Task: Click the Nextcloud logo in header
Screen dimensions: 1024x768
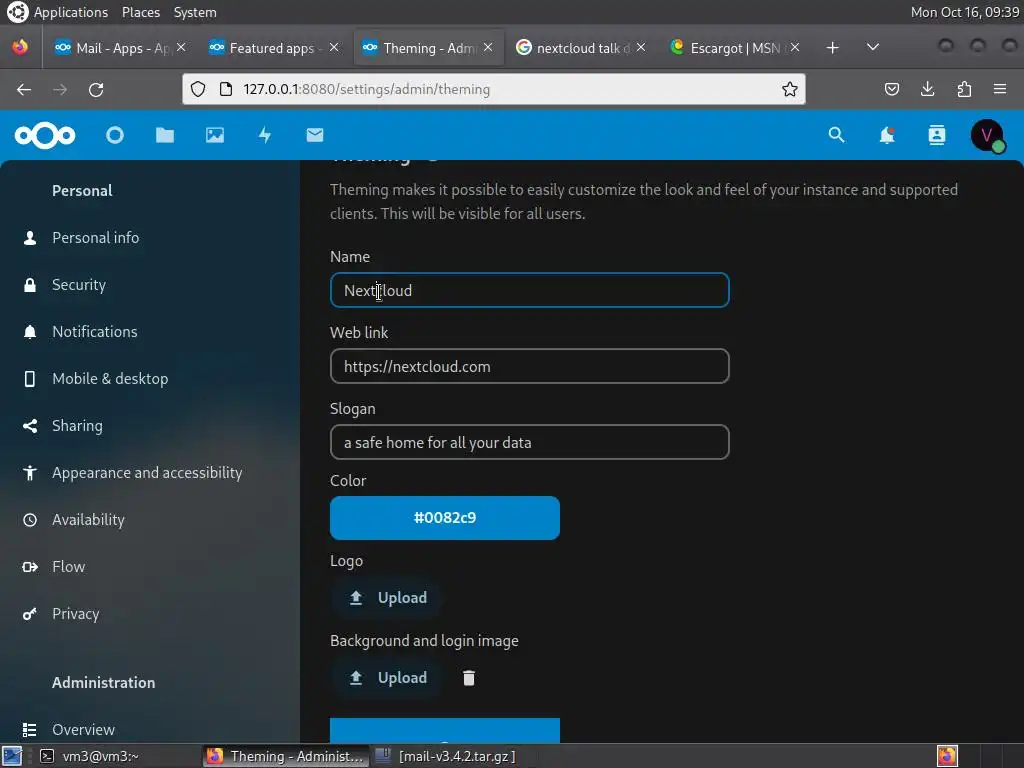Action: coord(45,135)
